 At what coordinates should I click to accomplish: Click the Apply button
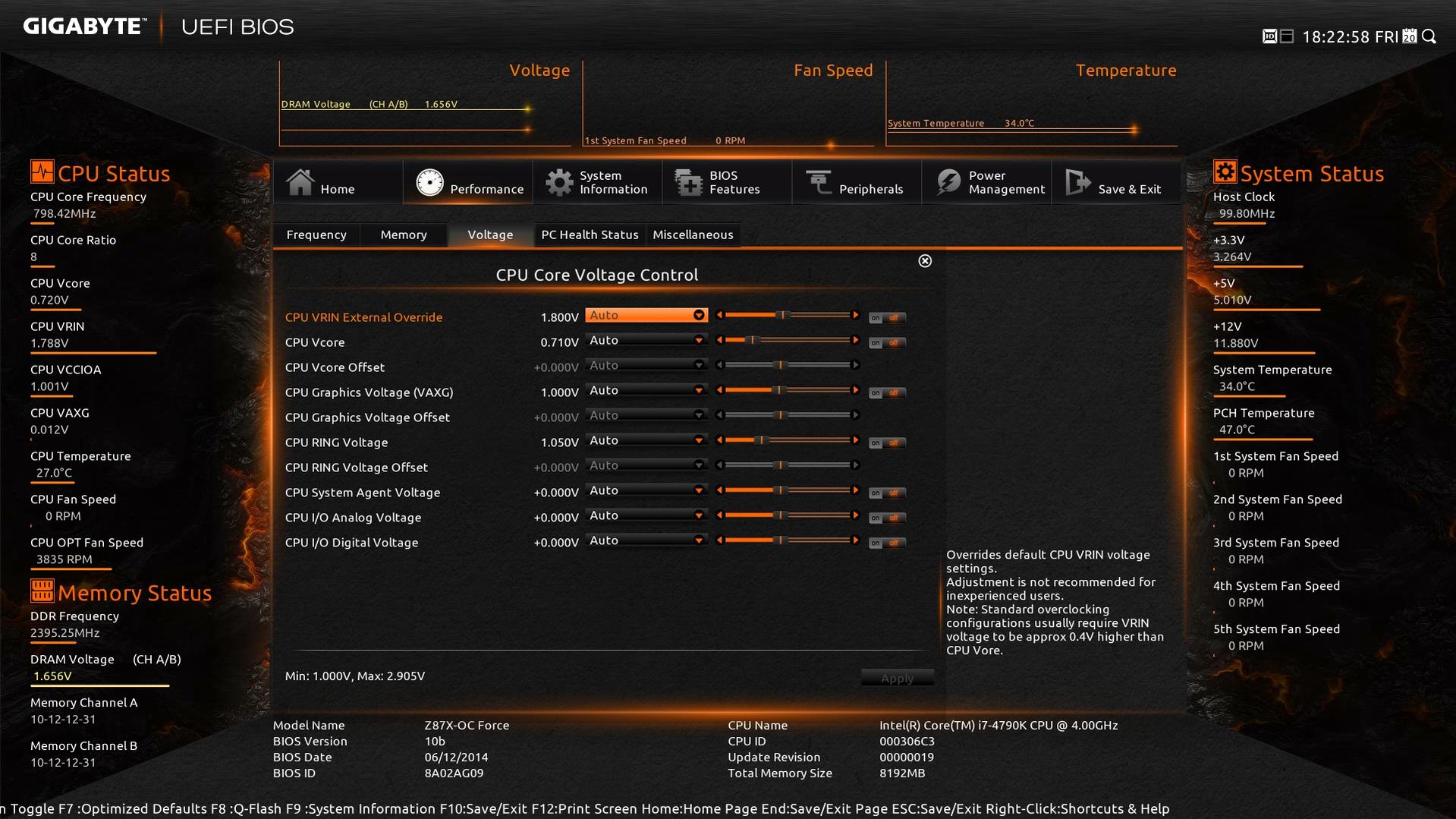[x=897, y=678]
